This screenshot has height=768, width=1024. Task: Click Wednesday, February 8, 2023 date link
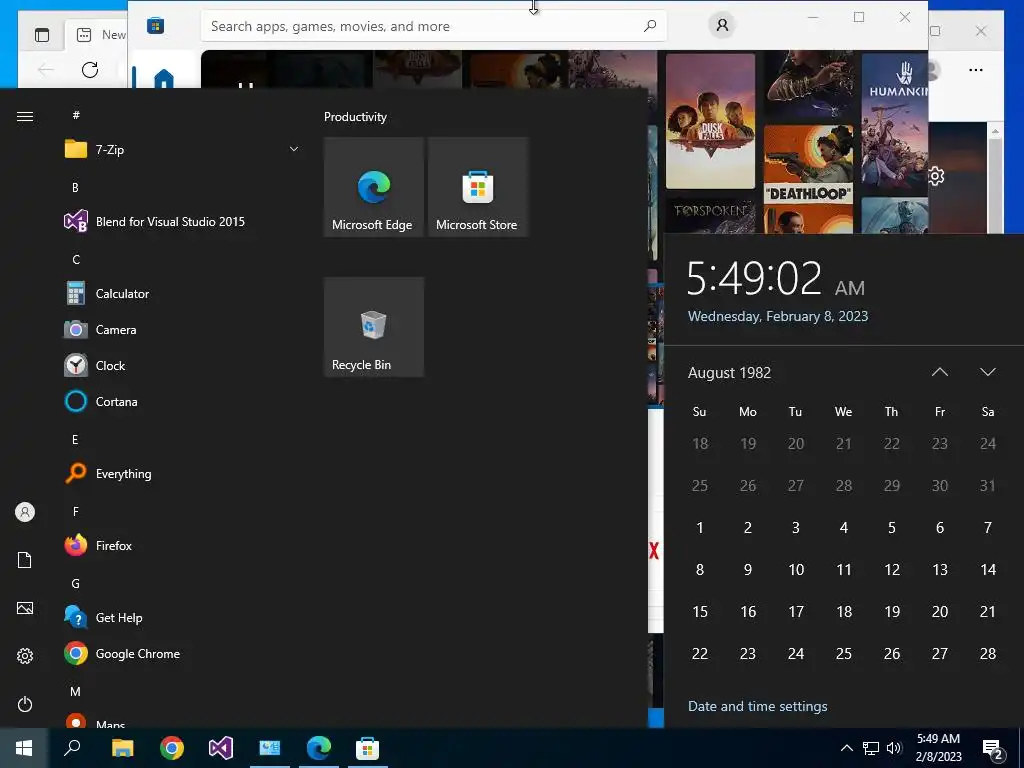coord(778,316)
